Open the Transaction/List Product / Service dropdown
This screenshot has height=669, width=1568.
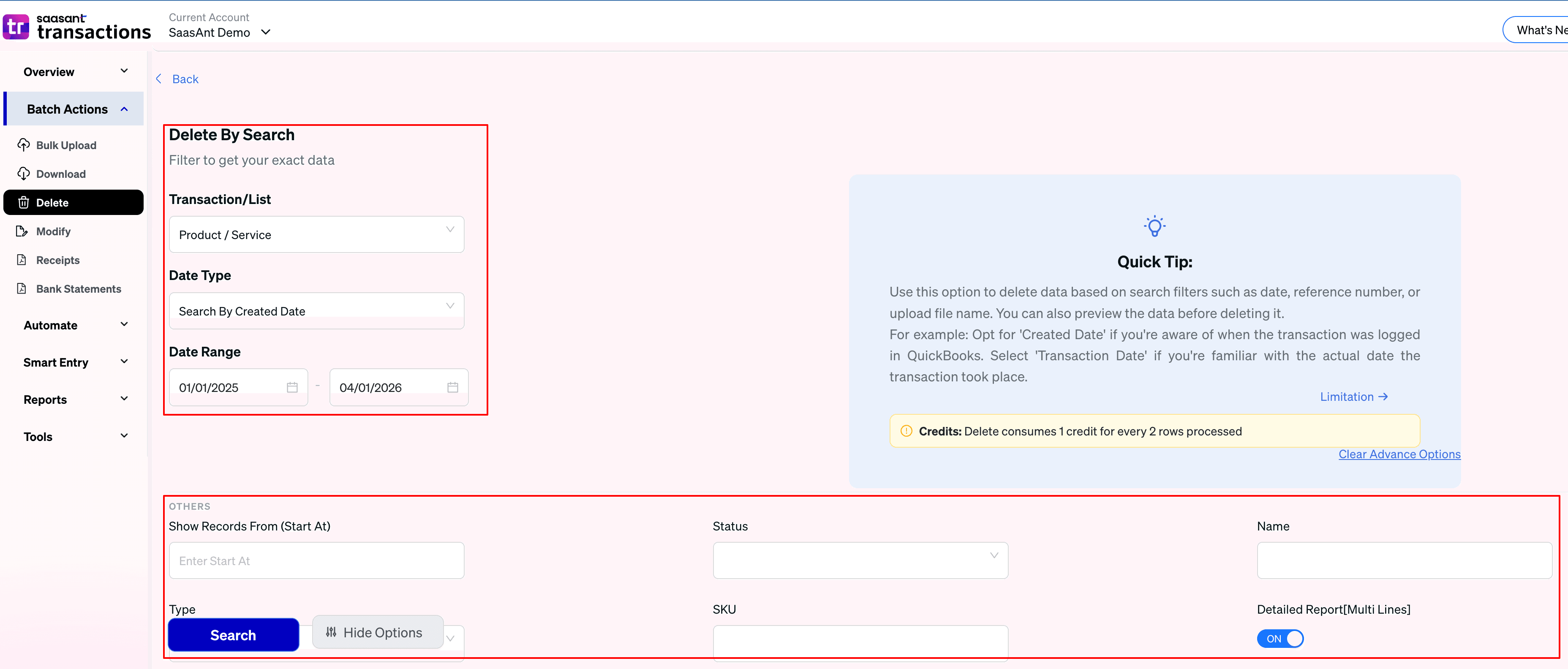(316, 234)
